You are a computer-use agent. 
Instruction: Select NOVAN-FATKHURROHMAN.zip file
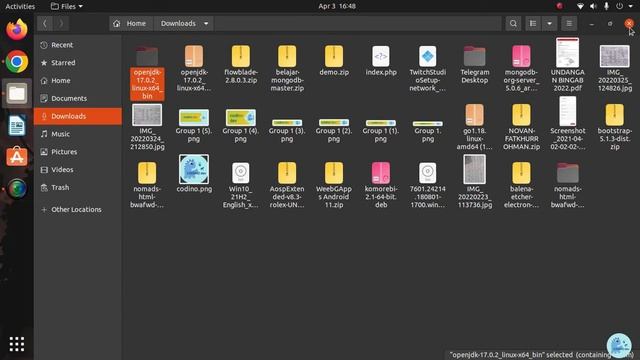click(521, 127)
